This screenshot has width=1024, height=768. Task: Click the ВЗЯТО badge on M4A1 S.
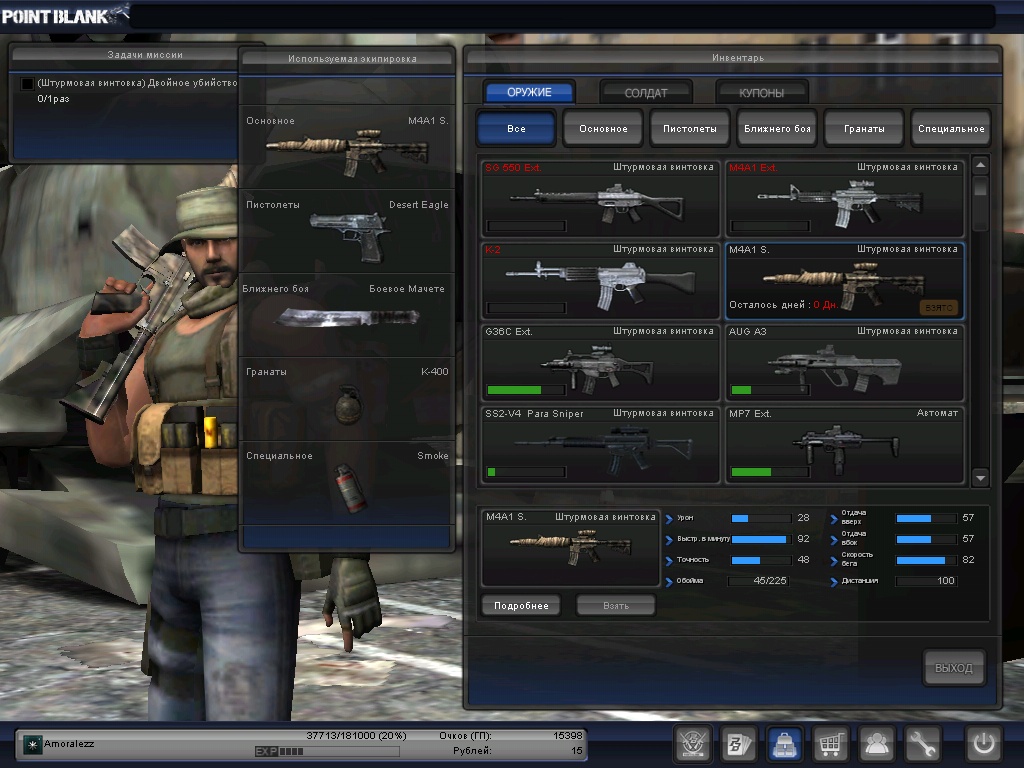click(x=939, y=308)
